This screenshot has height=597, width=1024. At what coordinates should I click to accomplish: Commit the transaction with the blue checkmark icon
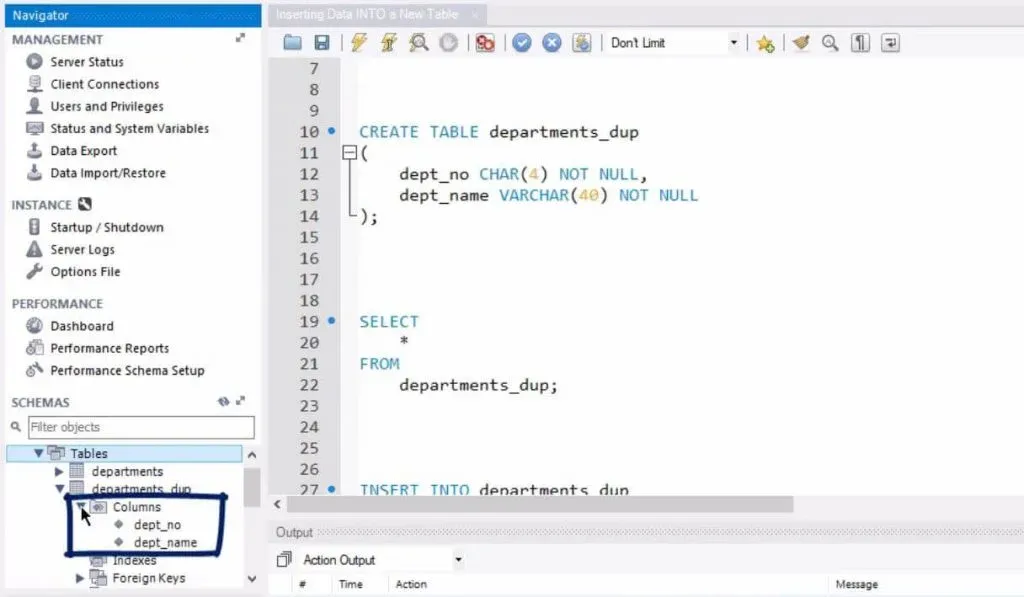coord(521,43)
